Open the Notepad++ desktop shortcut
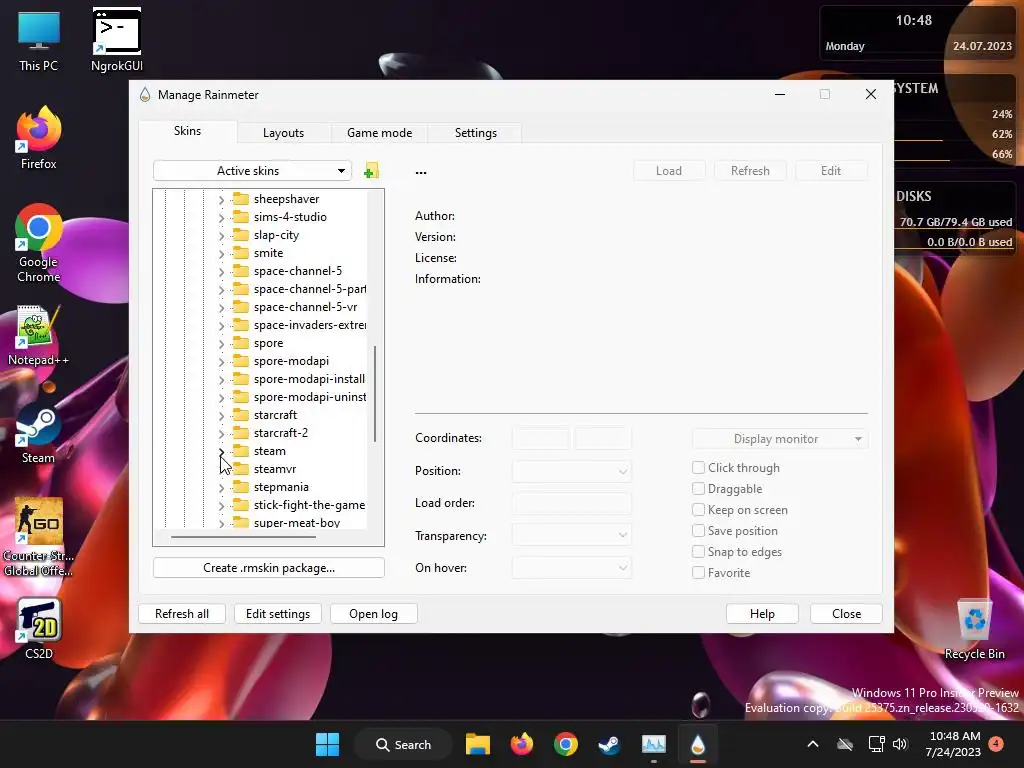 pos(39,336)
